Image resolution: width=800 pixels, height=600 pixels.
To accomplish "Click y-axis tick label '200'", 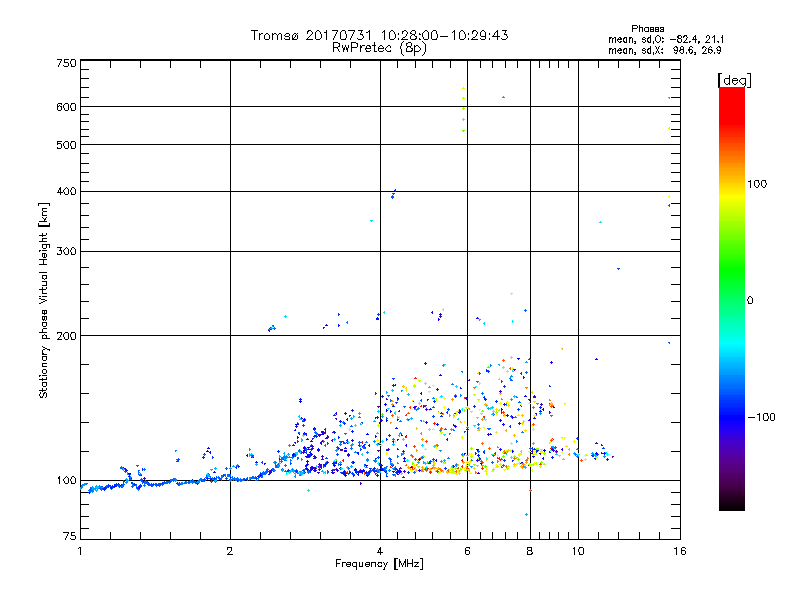I will click(x=66, y=336).
